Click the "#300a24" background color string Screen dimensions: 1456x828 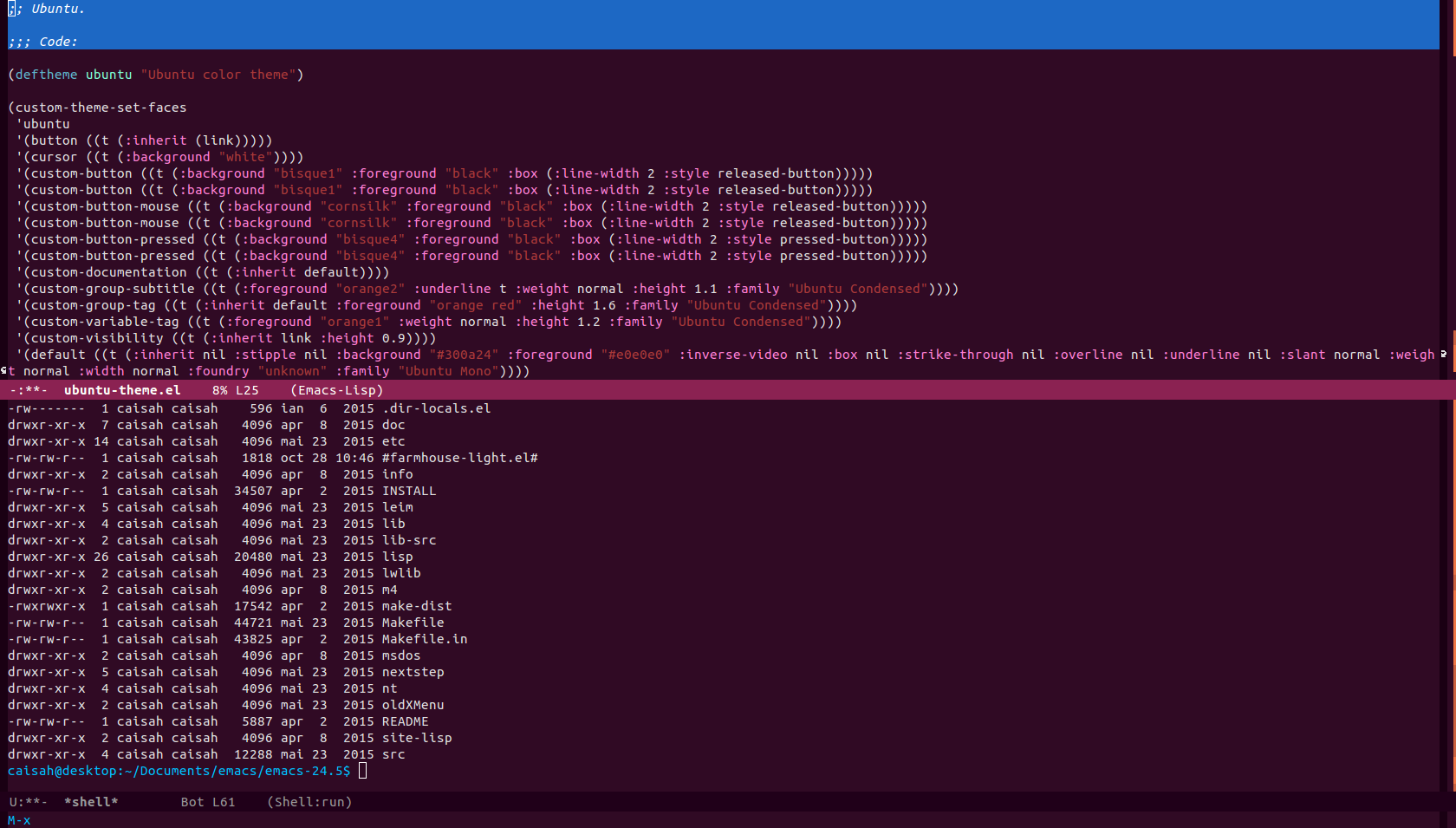(x=464, y=355)
